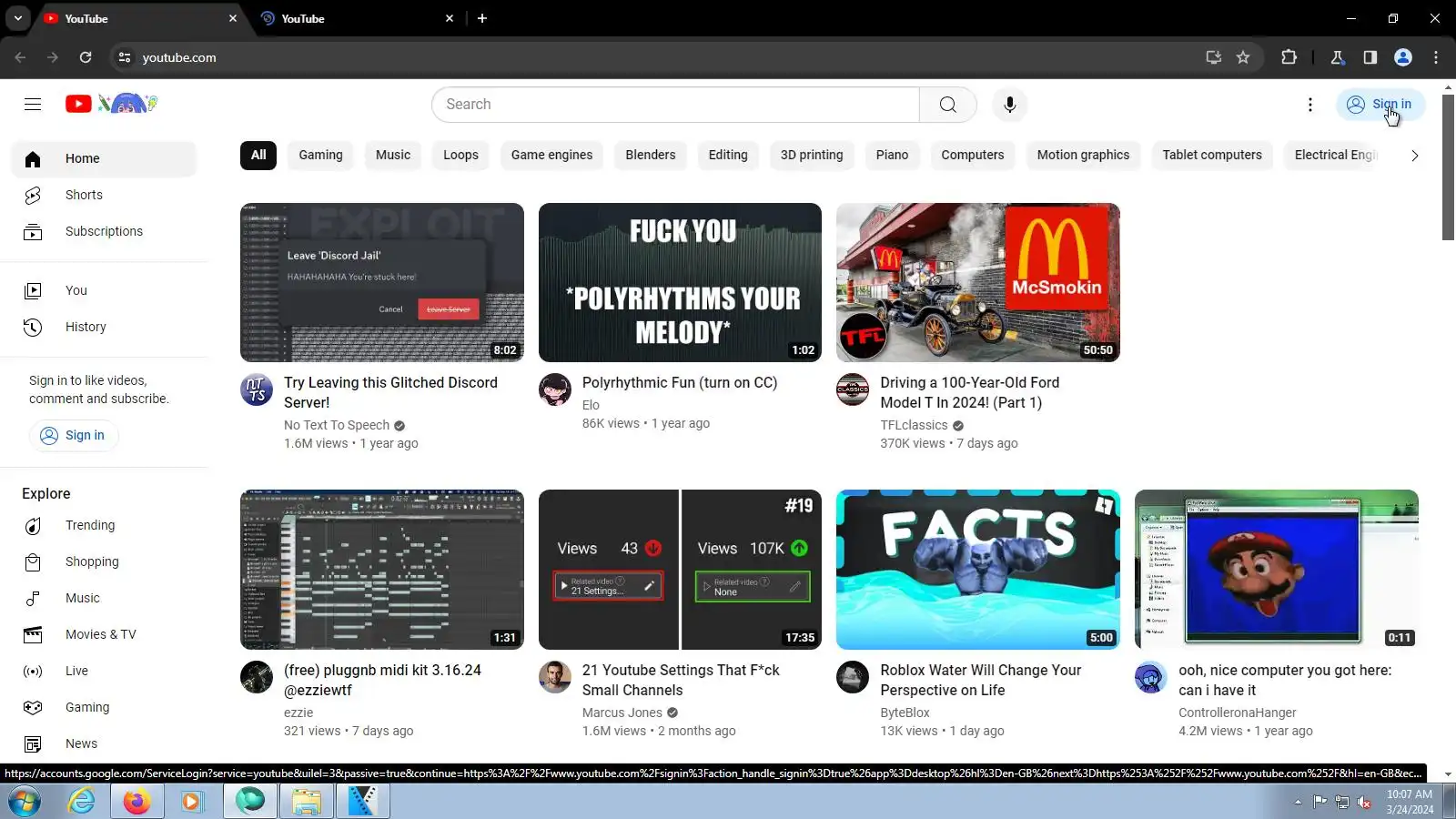Select the Blenders filter chip
The height and width of the screenshot is (819, 1456).
point(651,155)
